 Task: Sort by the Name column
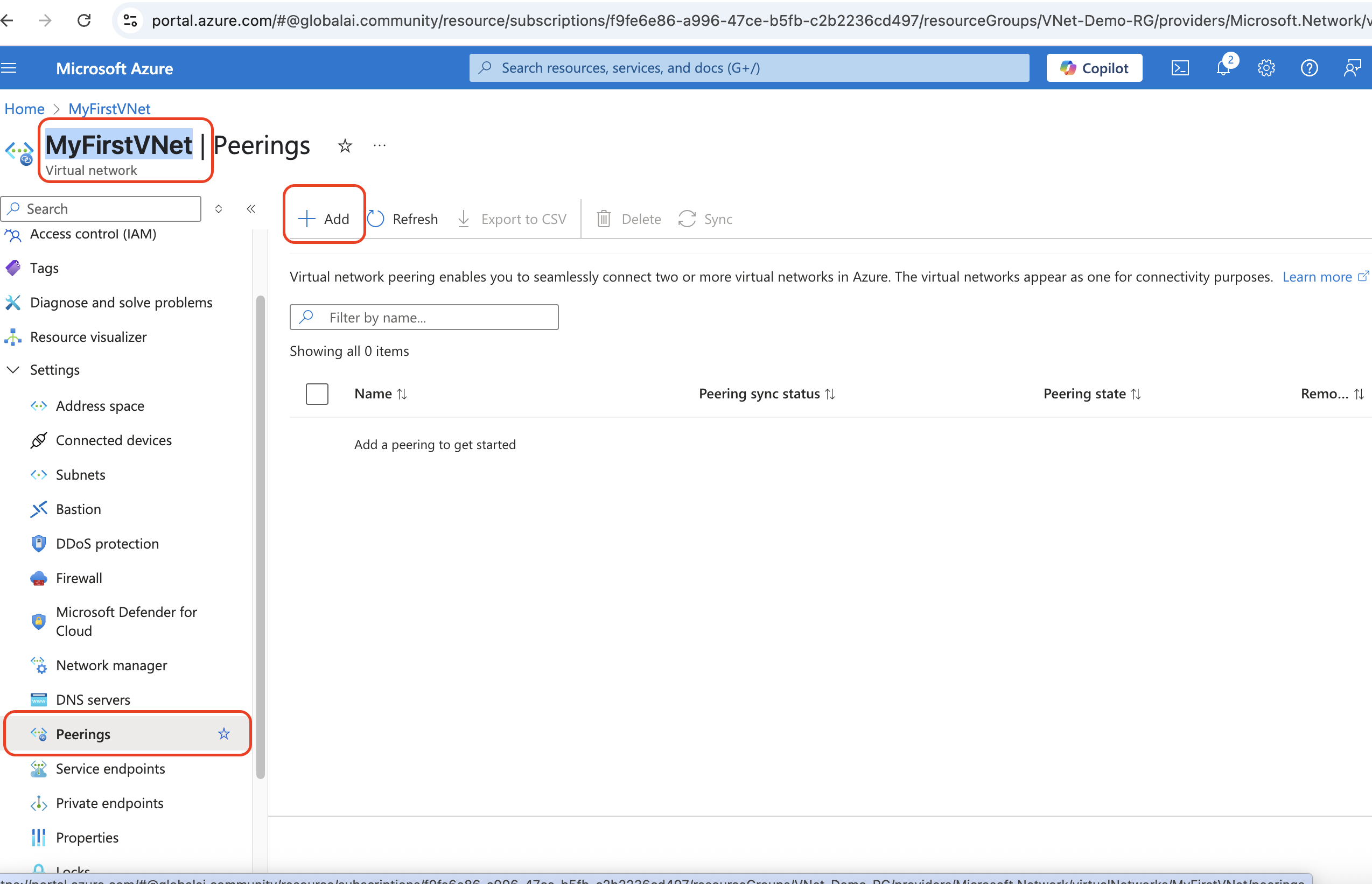click(x=380, y=394)
